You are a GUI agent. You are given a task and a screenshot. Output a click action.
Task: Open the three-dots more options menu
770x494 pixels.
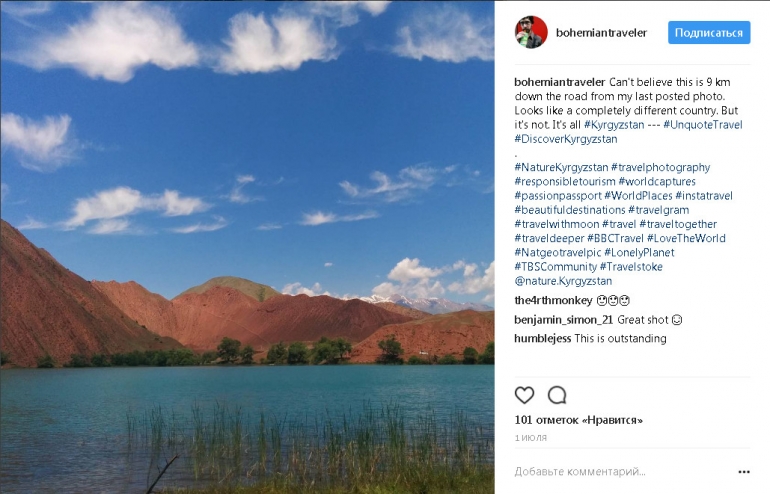[744, 471]
